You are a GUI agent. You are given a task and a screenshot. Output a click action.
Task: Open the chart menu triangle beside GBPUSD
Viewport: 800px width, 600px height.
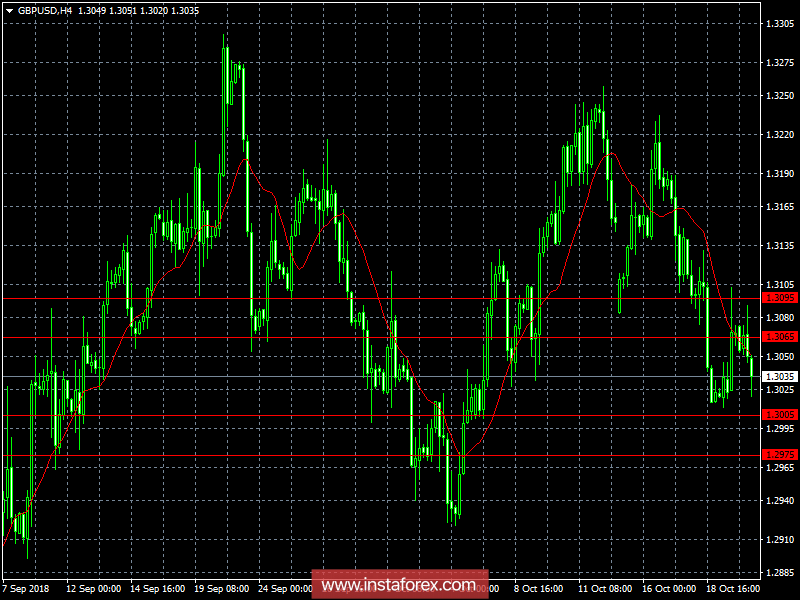click(9, 9)
